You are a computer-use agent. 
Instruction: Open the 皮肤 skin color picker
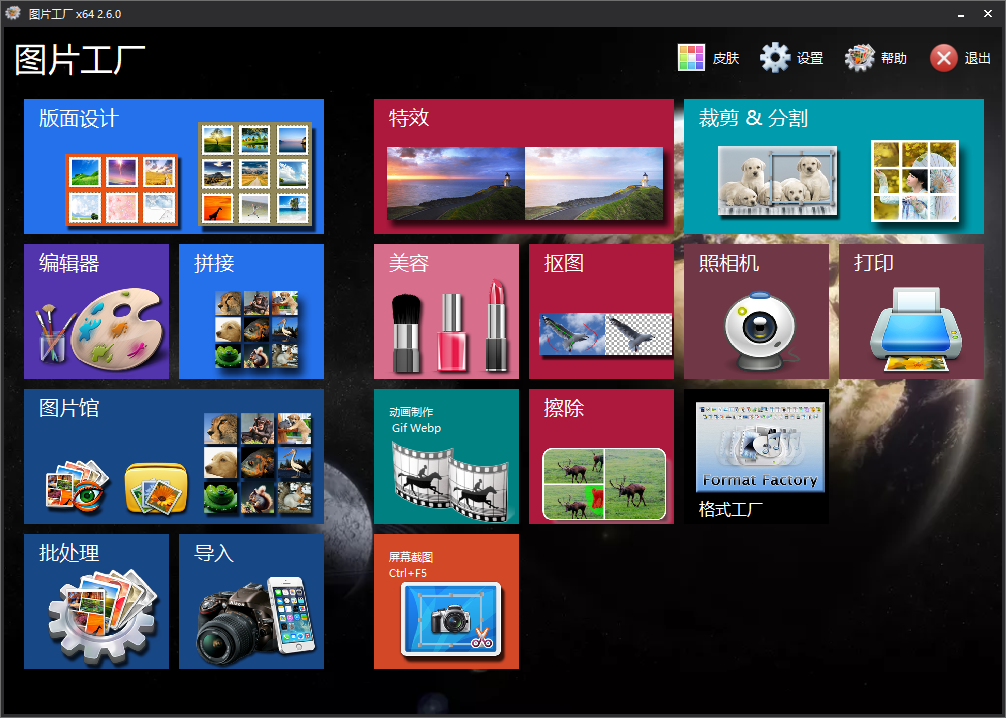coord(708,57)
